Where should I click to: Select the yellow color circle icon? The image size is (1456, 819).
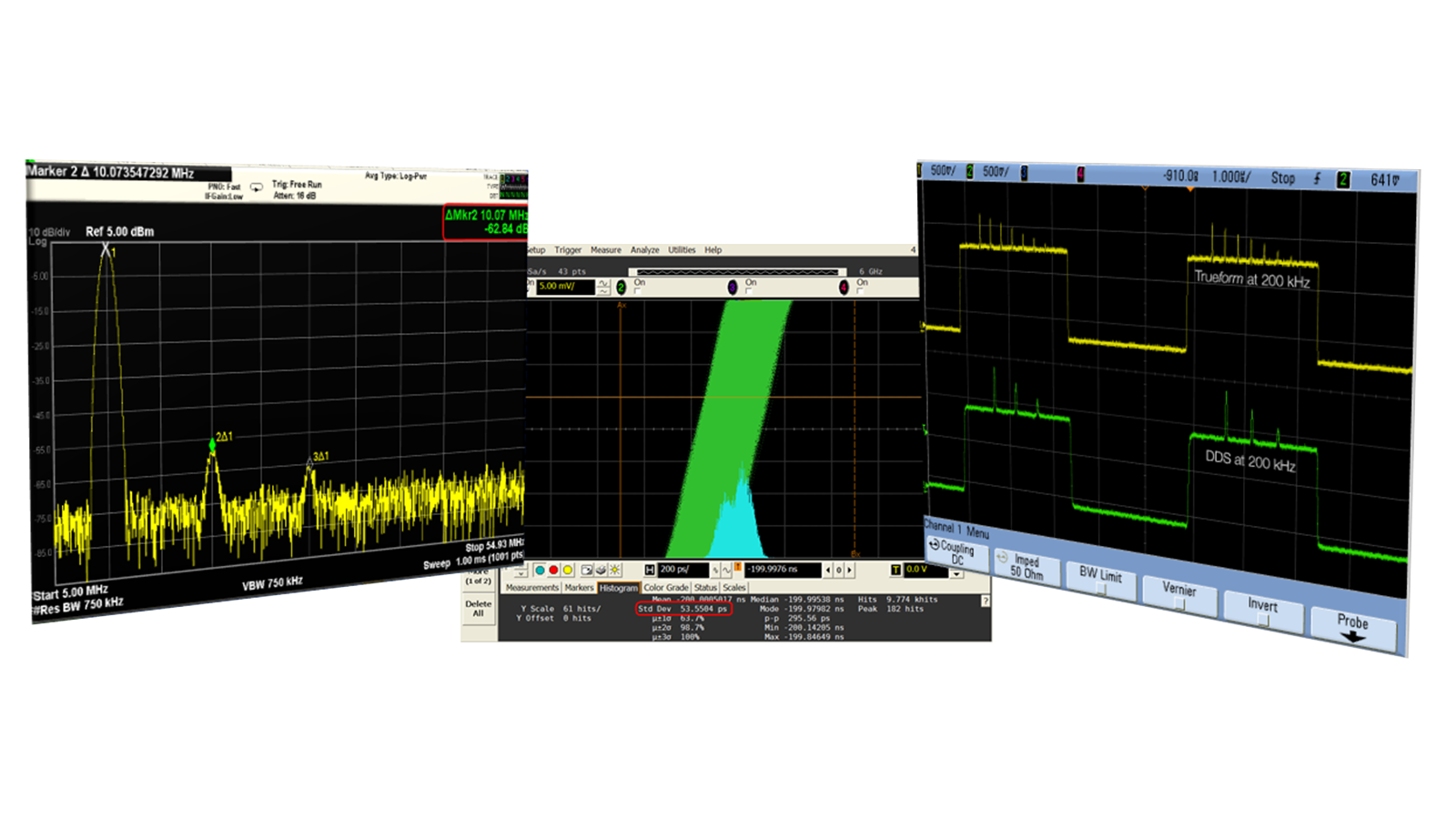566,569
